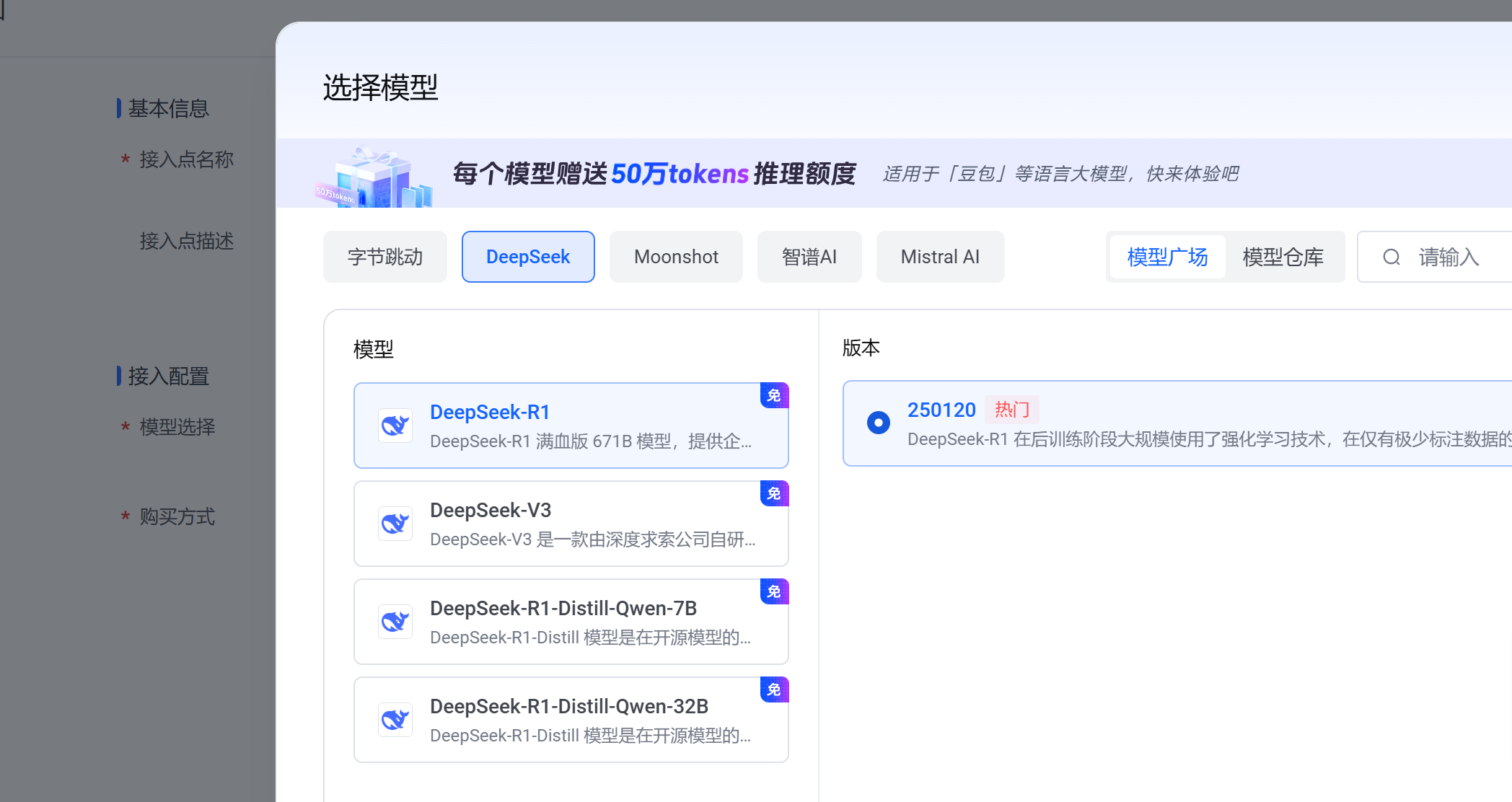
Task: Select the 250120 version radio button
Action: [x=878, y=423]
